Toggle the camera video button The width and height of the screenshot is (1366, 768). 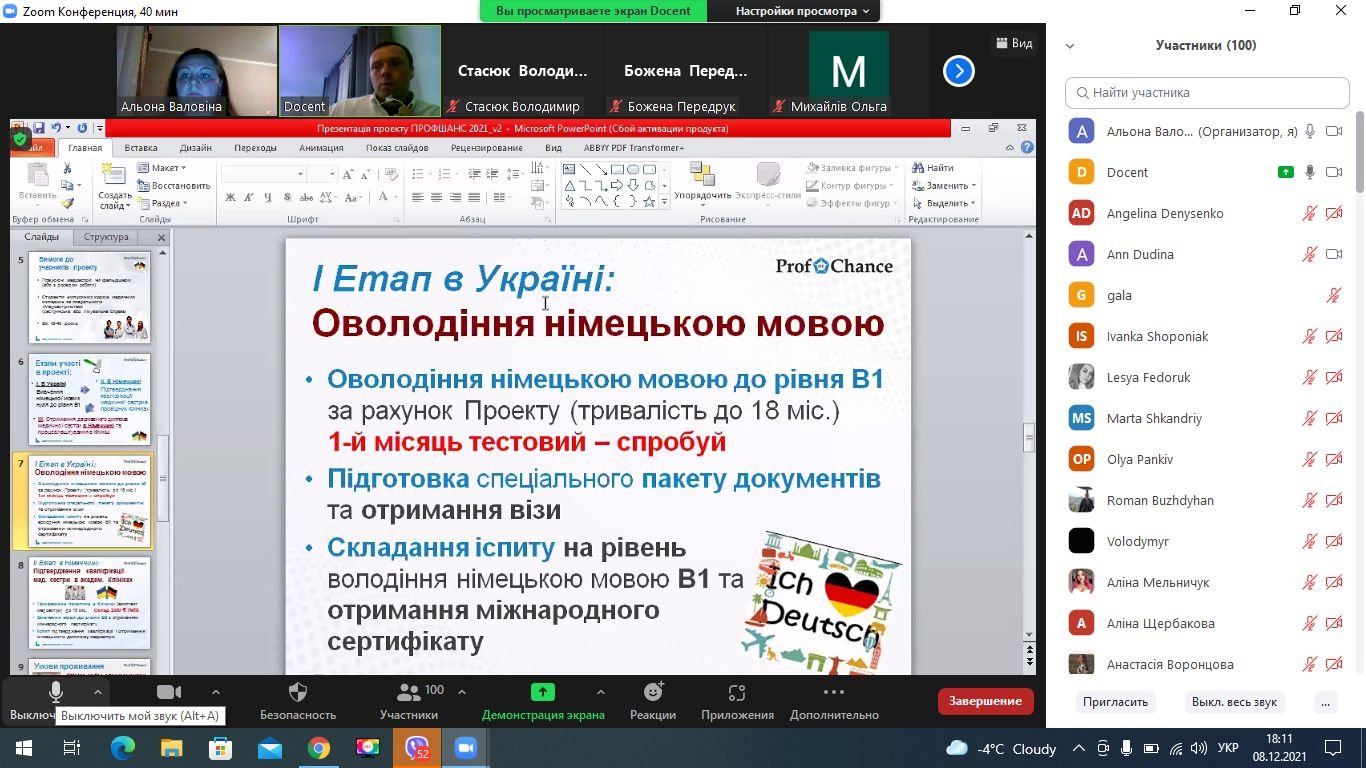(x=169, y=692)
